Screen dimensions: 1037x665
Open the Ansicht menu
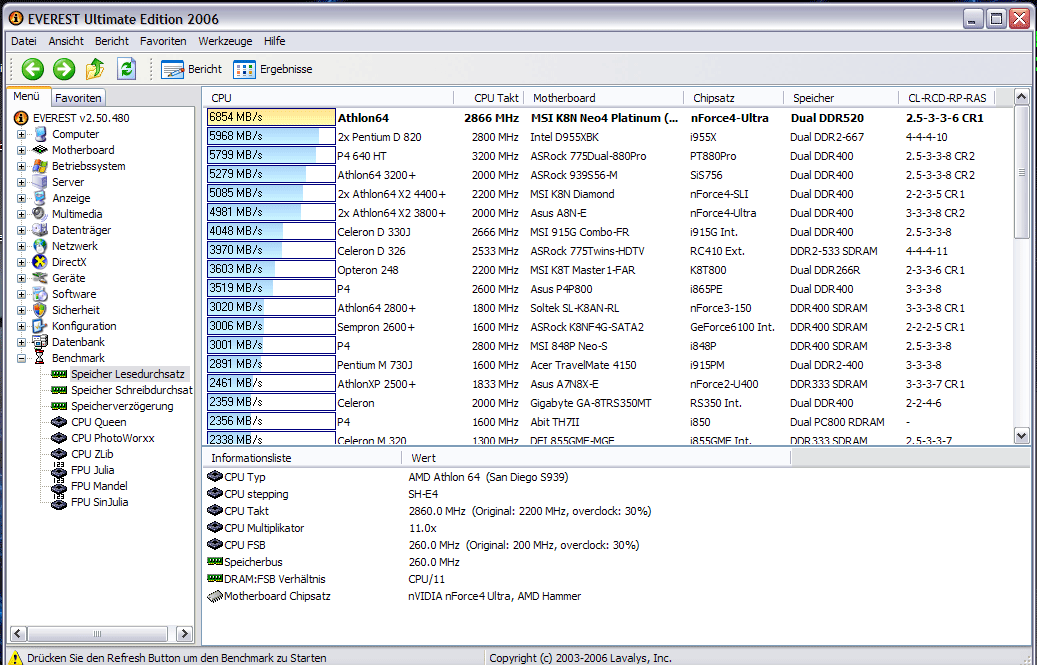point(66,41)
